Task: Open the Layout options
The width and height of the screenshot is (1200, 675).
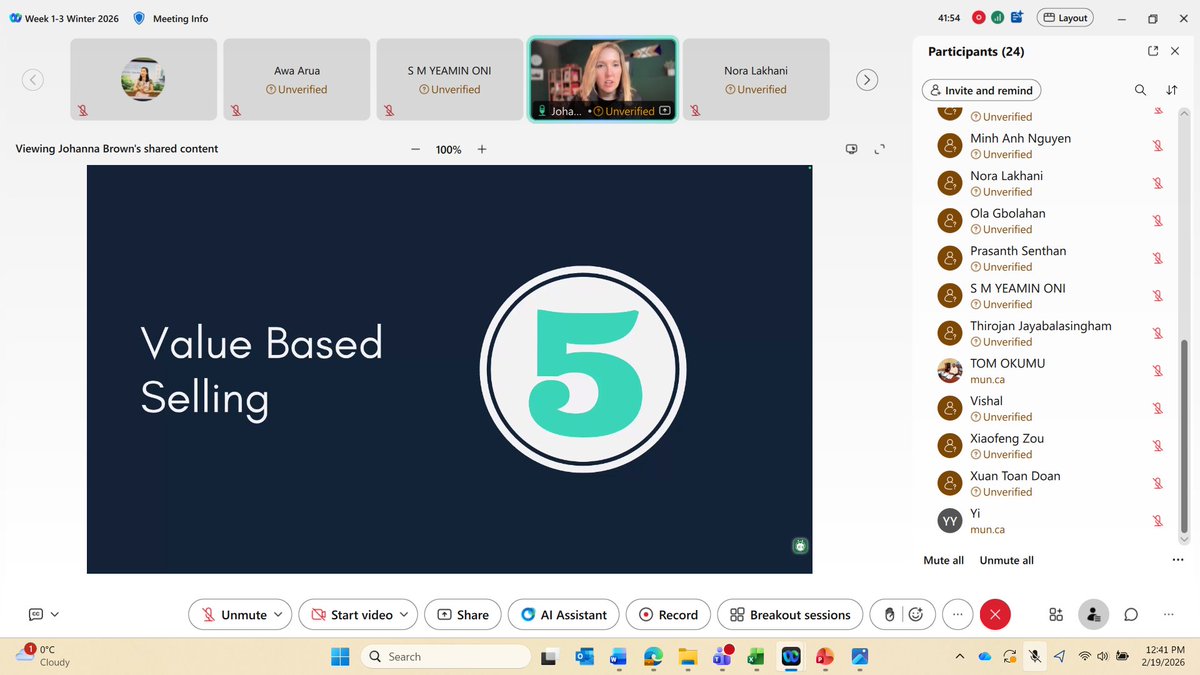Action: (1066, 18)
